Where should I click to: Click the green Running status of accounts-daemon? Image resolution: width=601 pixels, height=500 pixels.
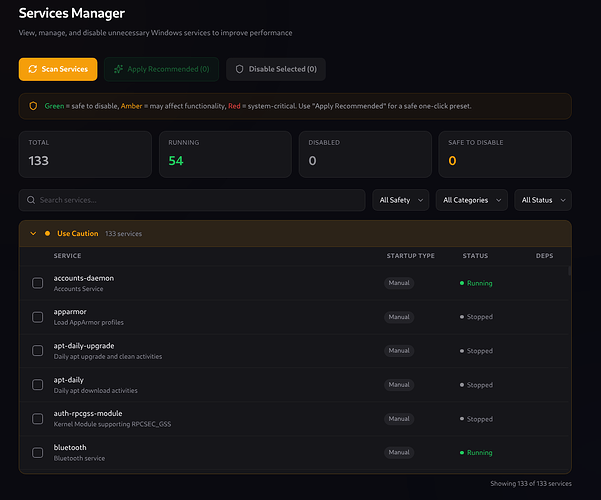coord(476,283)
